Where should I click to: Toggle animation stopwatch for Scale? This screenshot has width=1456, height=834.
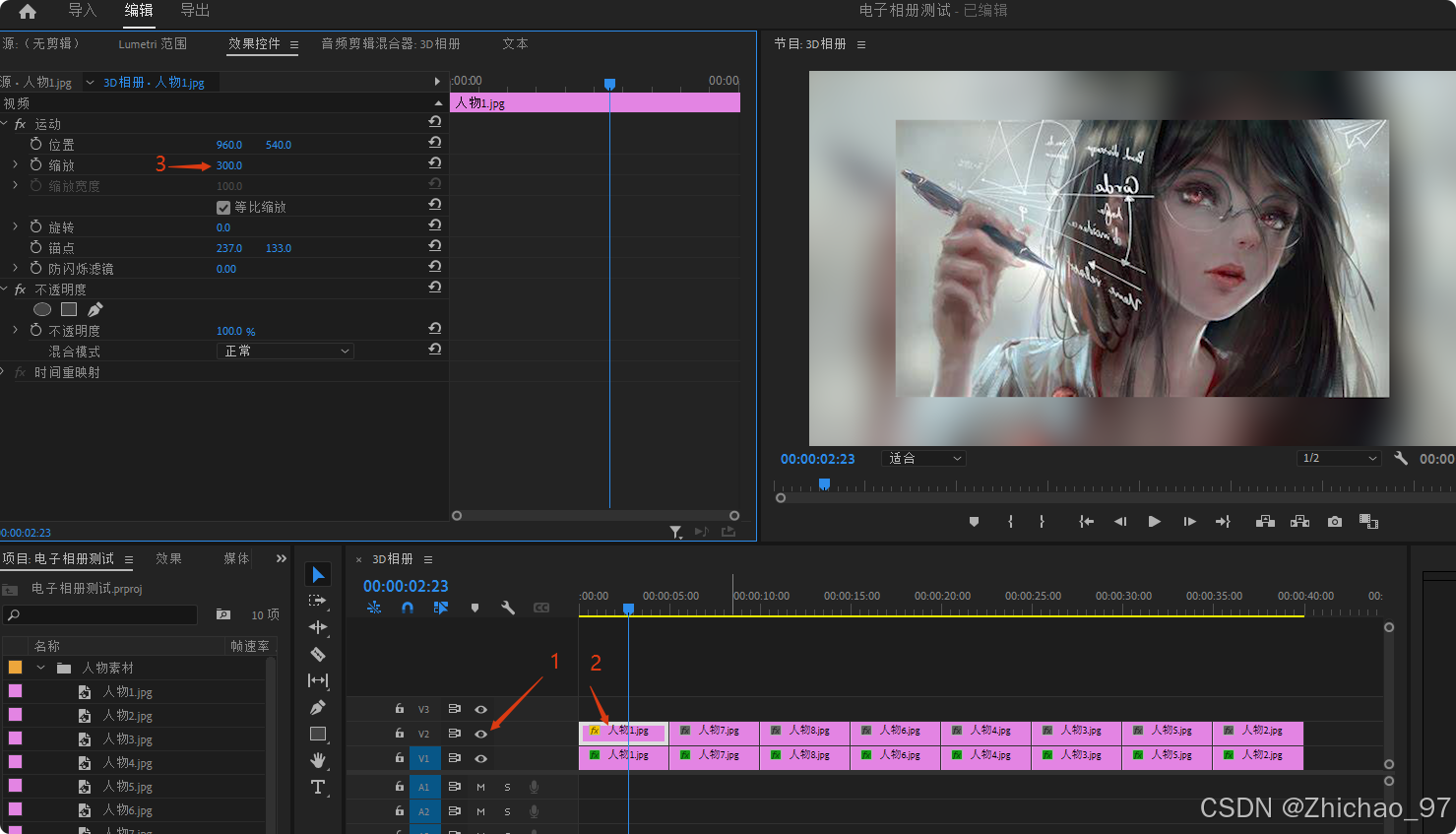(x=36, y=164)
